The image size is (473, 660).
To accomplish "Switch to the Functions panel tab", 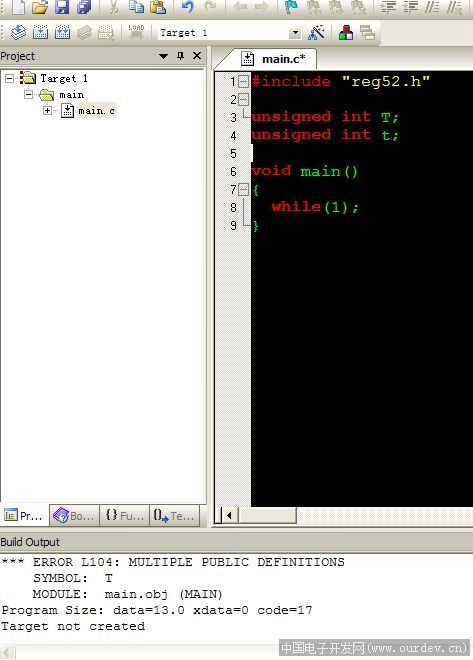I will tap(125, 515).
